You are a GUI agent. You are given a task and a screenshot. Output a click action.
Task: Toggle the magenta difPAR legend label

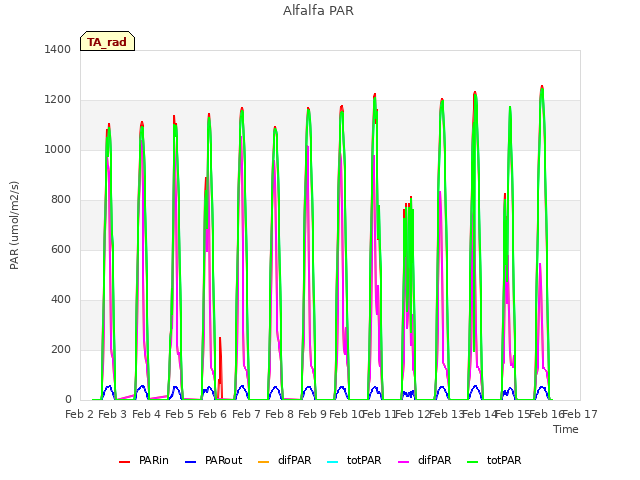(434, 460)
